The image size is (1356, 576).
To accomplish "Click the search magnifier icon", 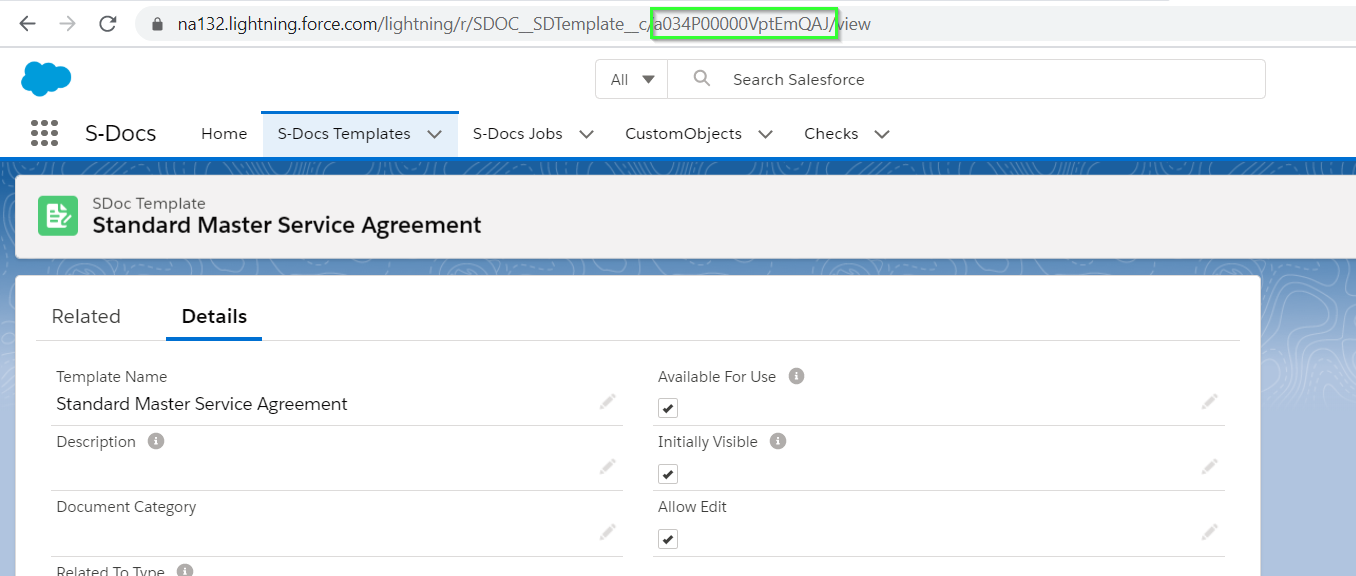I will [x=702, y=78].
